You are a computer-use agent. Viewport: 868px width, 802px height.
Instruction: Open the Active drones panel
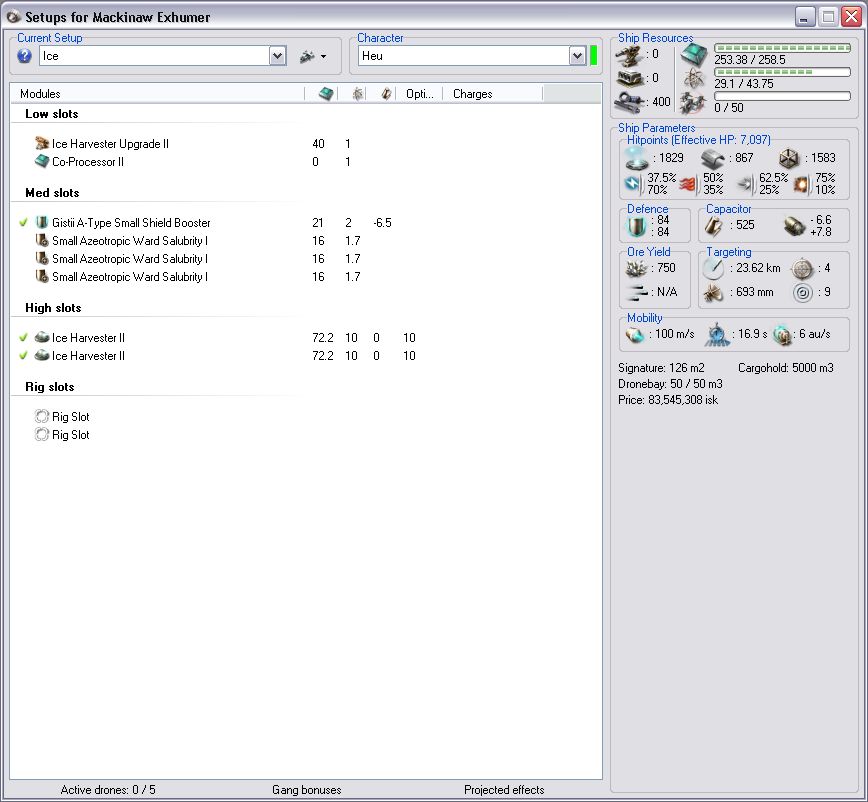pos(108,790)
